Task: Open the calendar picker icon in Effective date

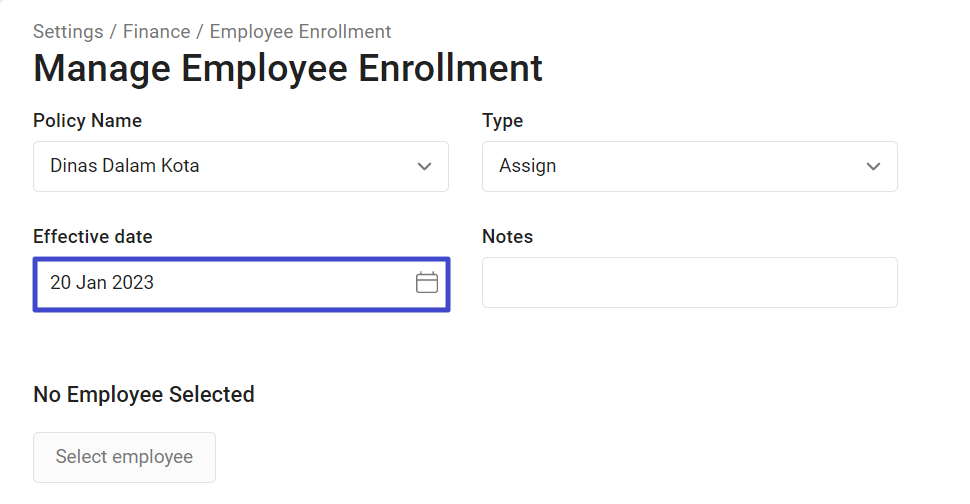Action: tap(427, 283)
